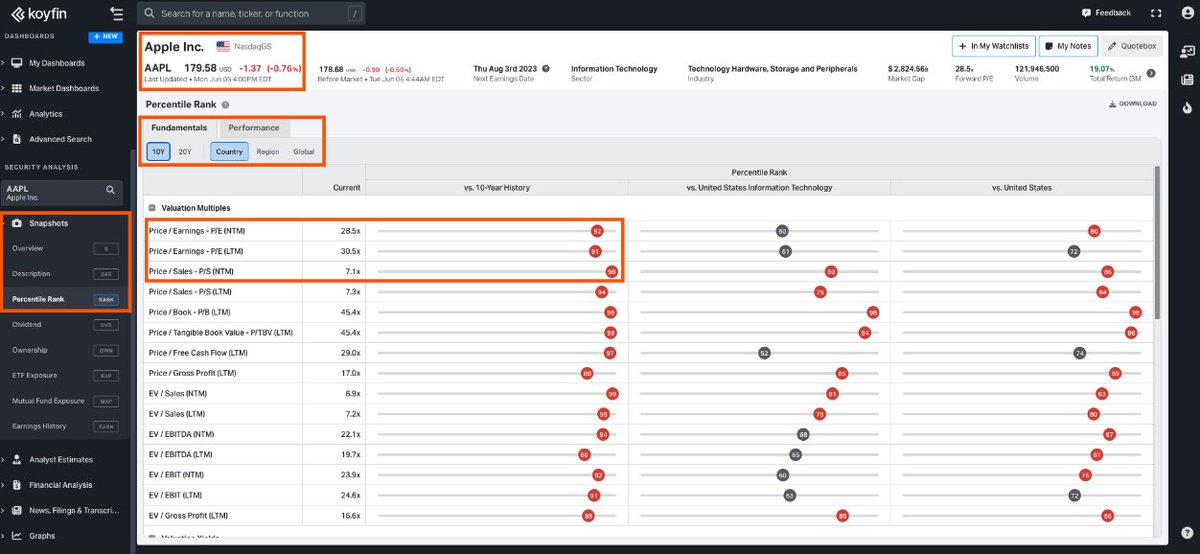Select the Region comparison scope
Viewport: 1200px width, 554px height.
click(267, 152)
